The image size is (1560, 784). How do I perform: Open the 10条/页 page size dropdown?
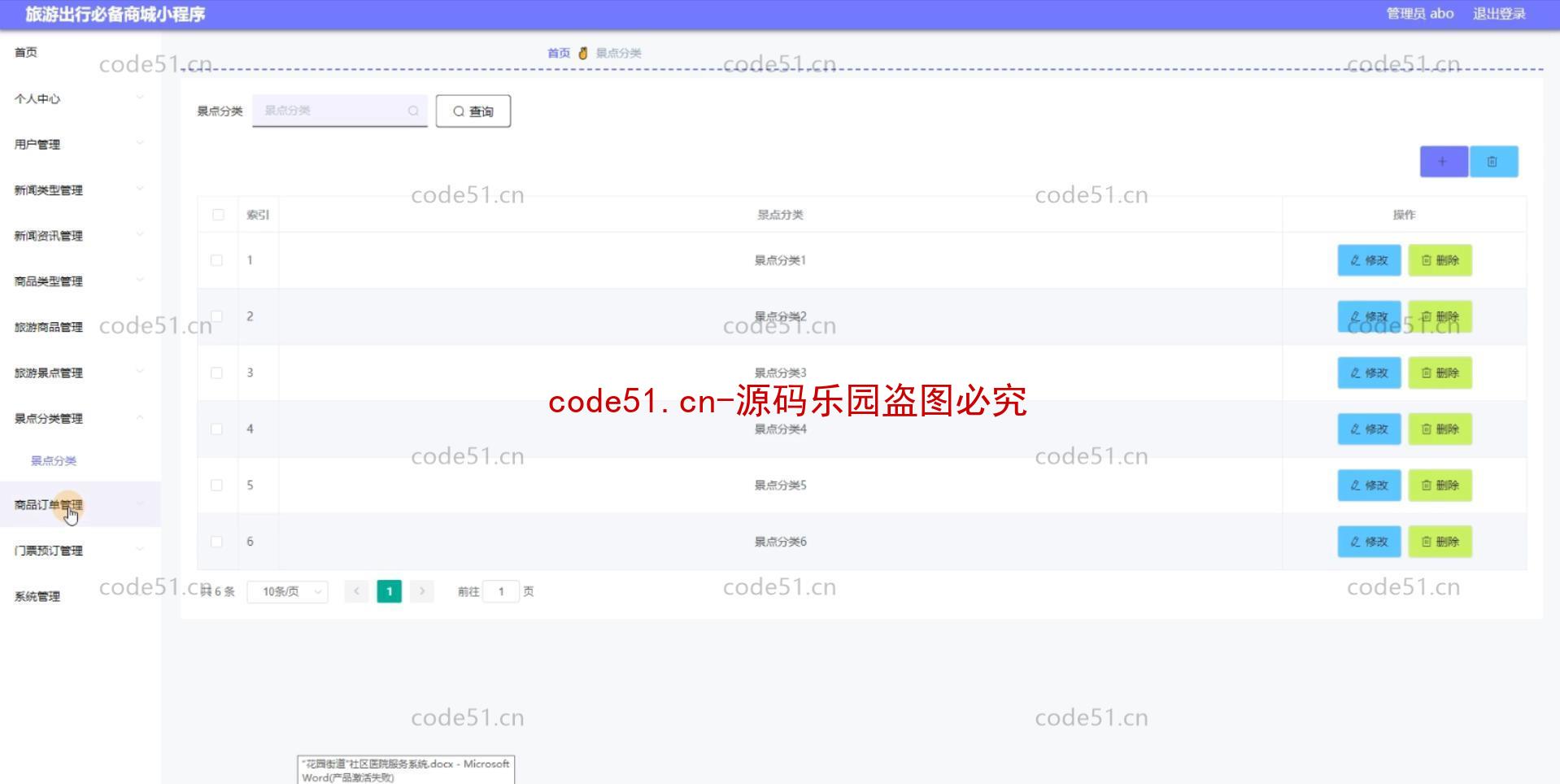pos(287,591)
